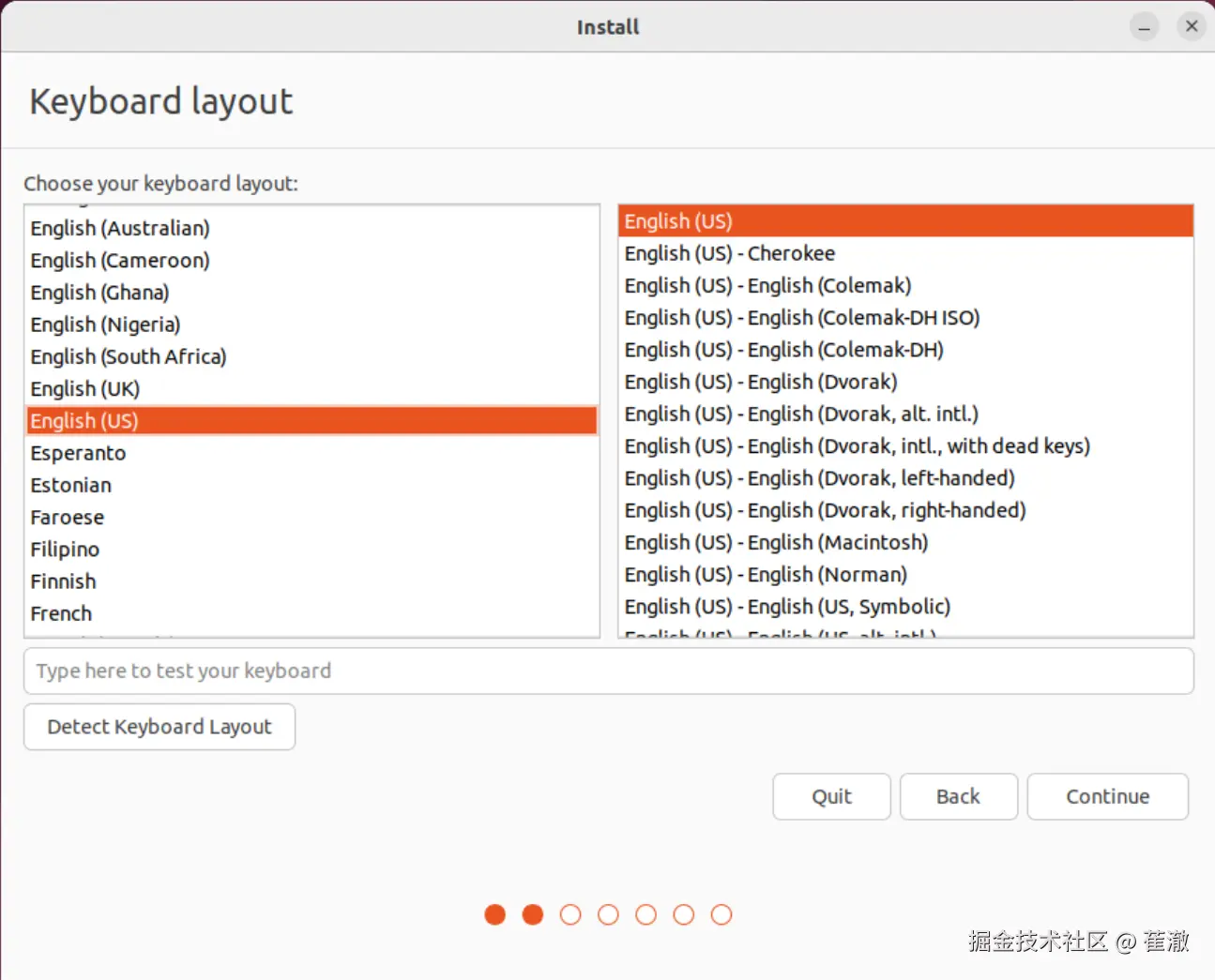1215x980 pixels.
Task: Select English (Nigeria) layout
Action: coord(311,324)
